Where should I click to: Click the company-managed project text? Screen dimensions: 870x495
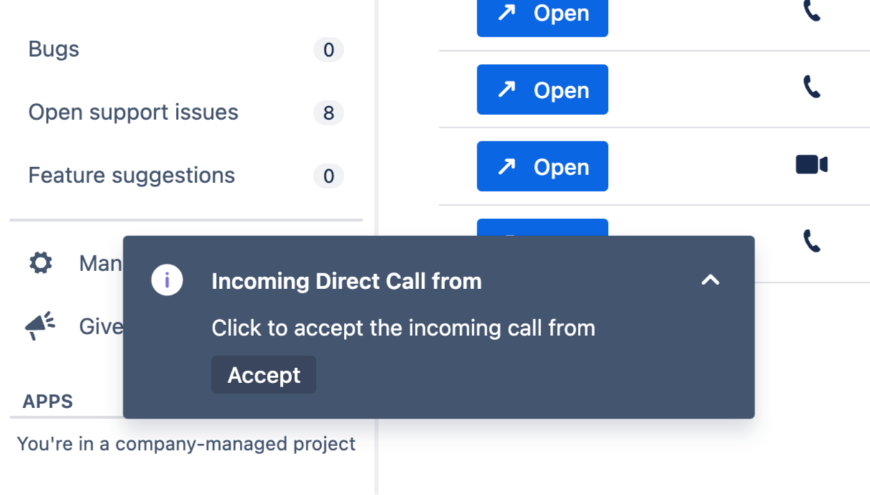click(x=186, y=443)
